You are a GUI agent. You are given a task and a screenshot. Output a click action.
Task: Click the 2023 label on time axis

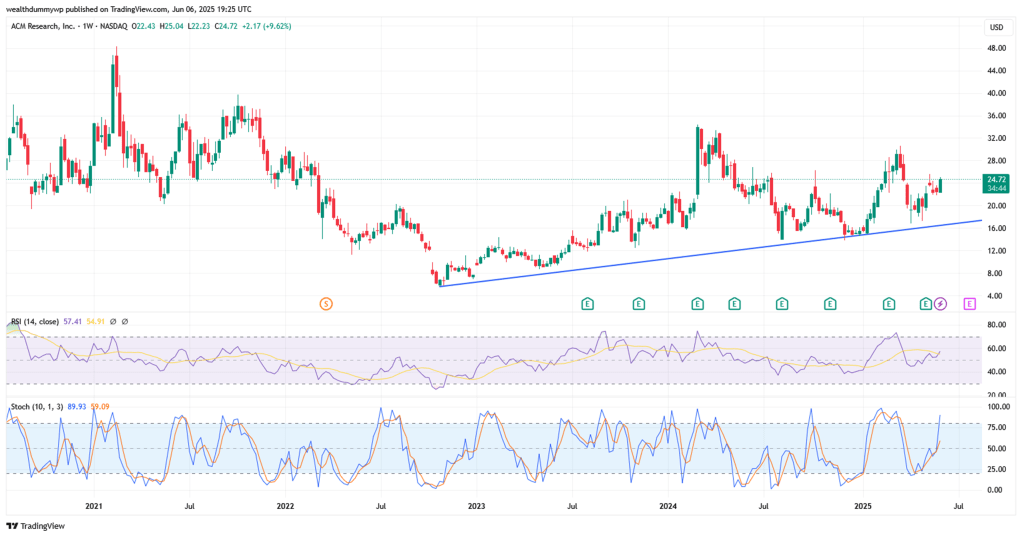476,506
